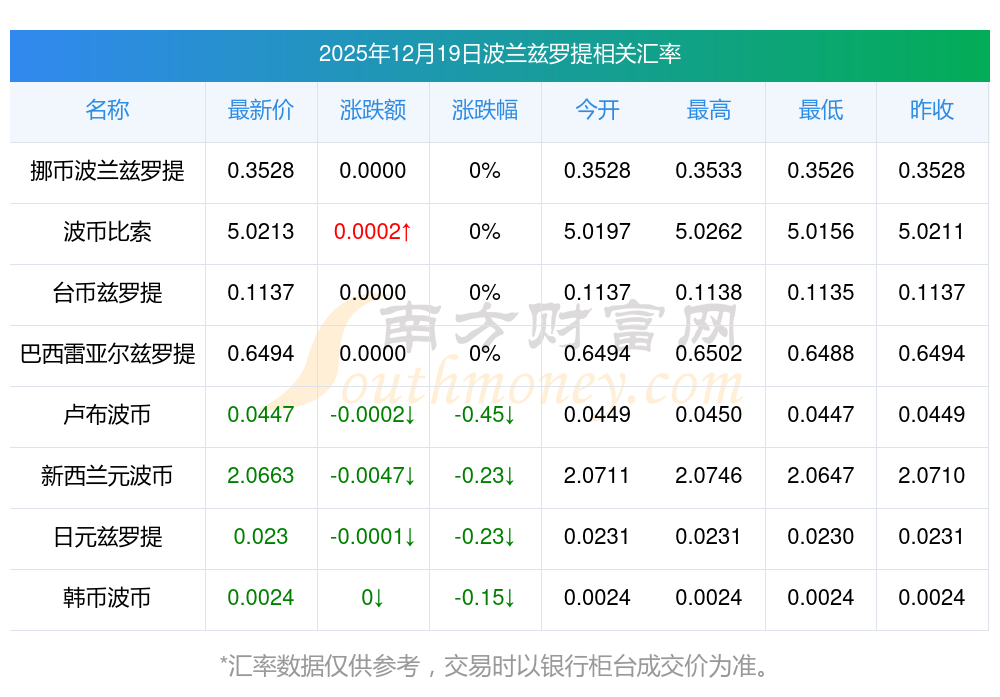Click the 最低 column header
The height and width of the screenshot is (697, 1000).
coord(821,110)
